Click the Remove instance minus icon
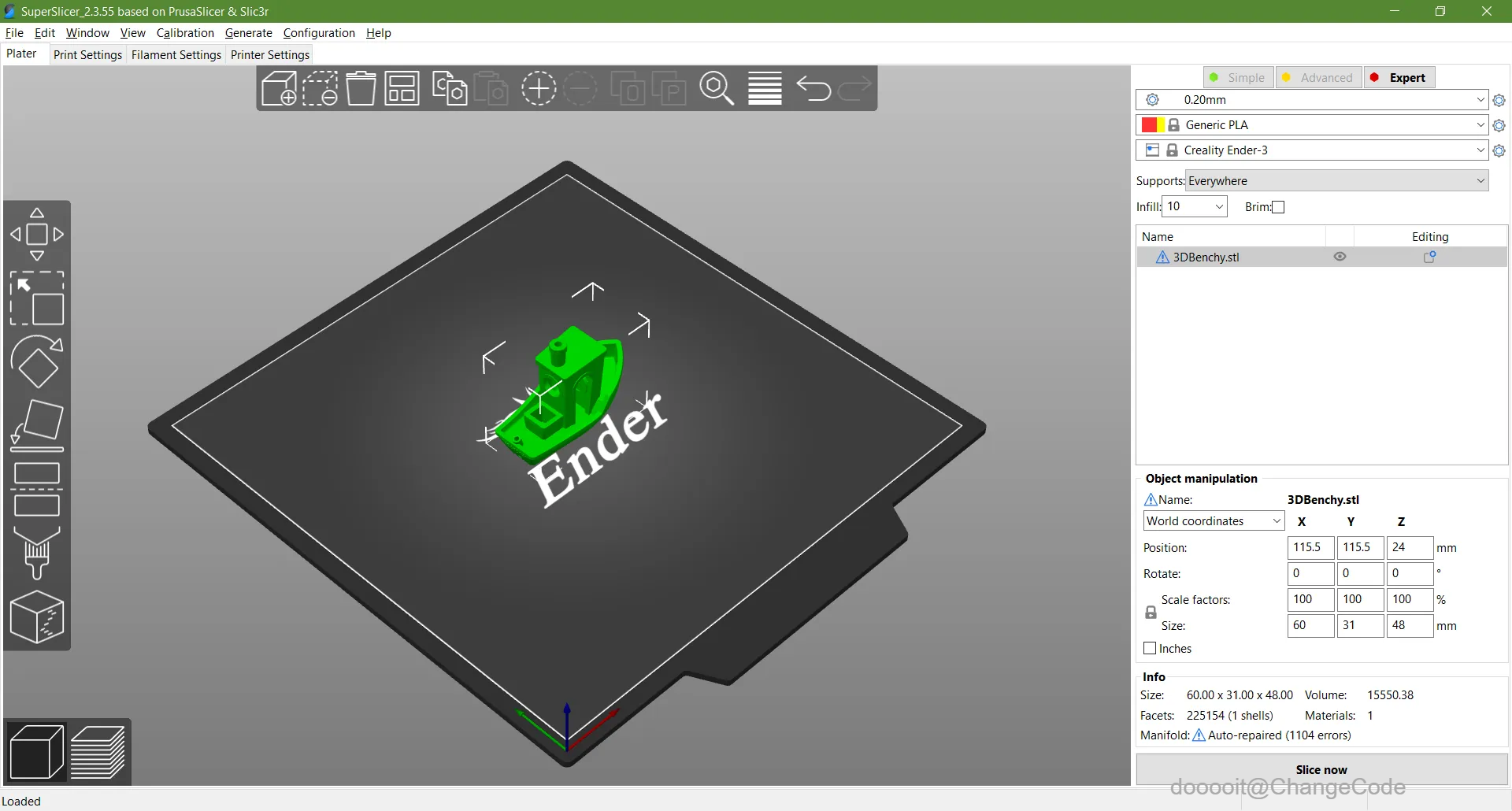 pyautogui.click(x=580, y=88)
